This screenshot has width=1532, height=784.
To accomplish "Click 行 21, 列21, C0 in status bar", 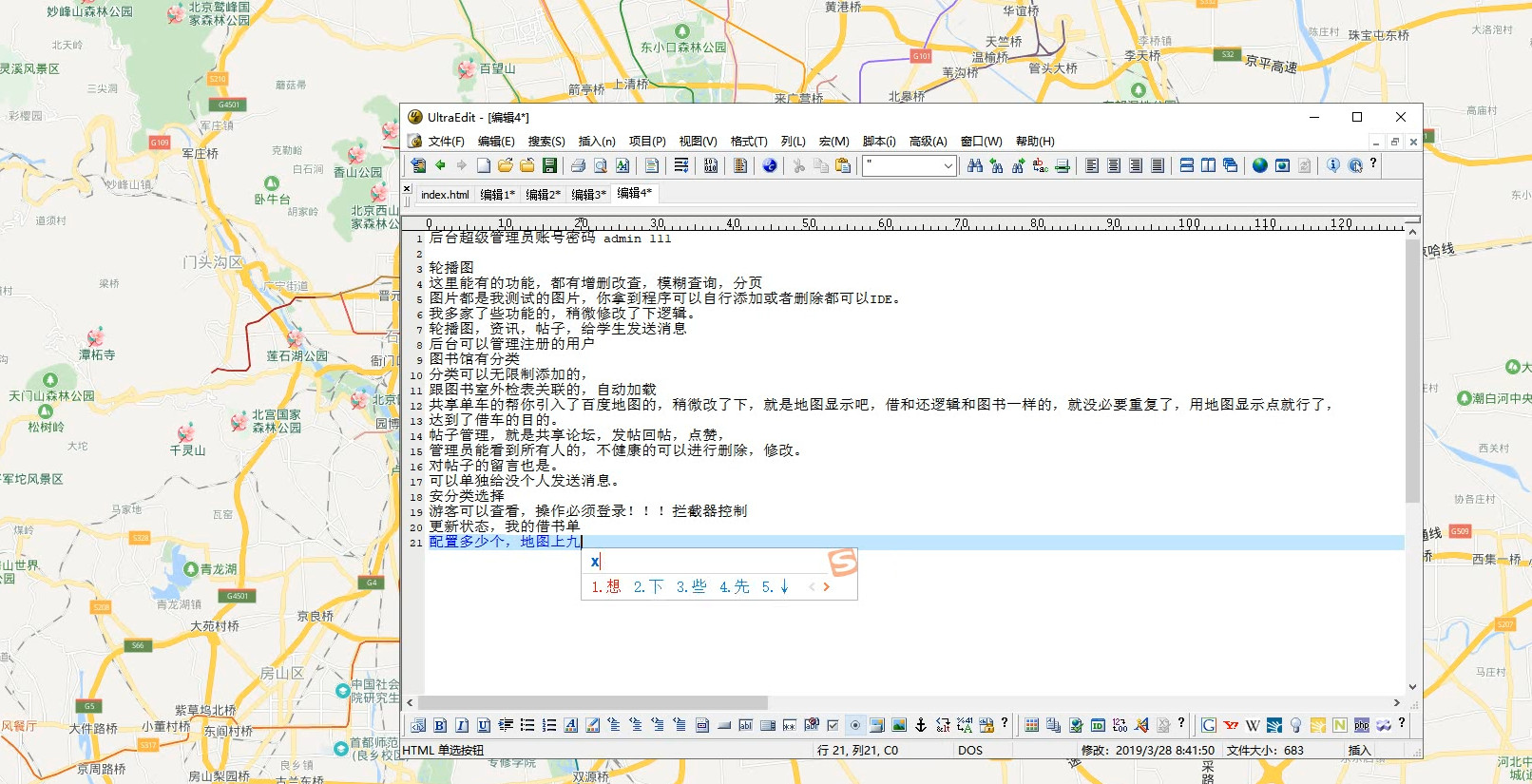I will point(857,751).
